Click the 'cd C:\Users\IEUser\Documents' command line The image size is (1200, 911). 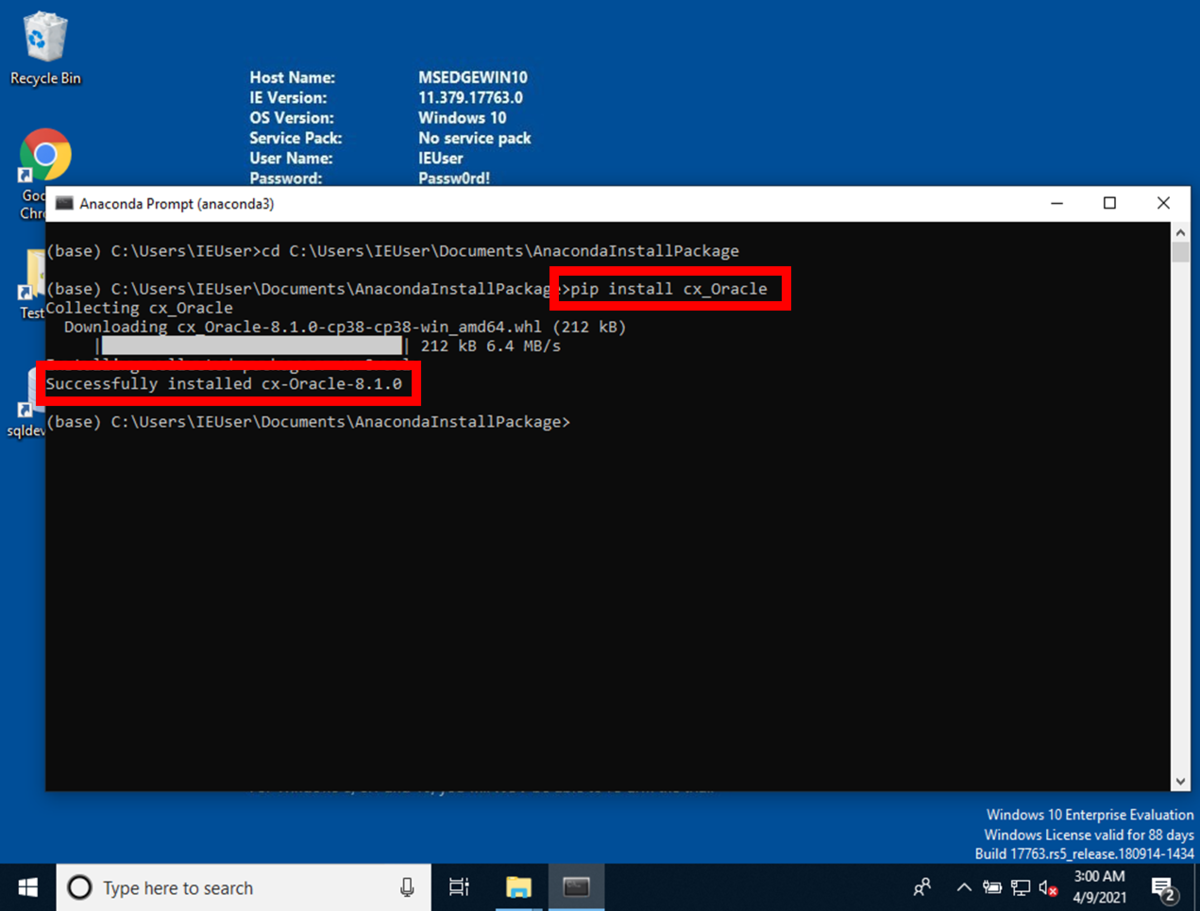pyautogui.click(x=392, y=251)
